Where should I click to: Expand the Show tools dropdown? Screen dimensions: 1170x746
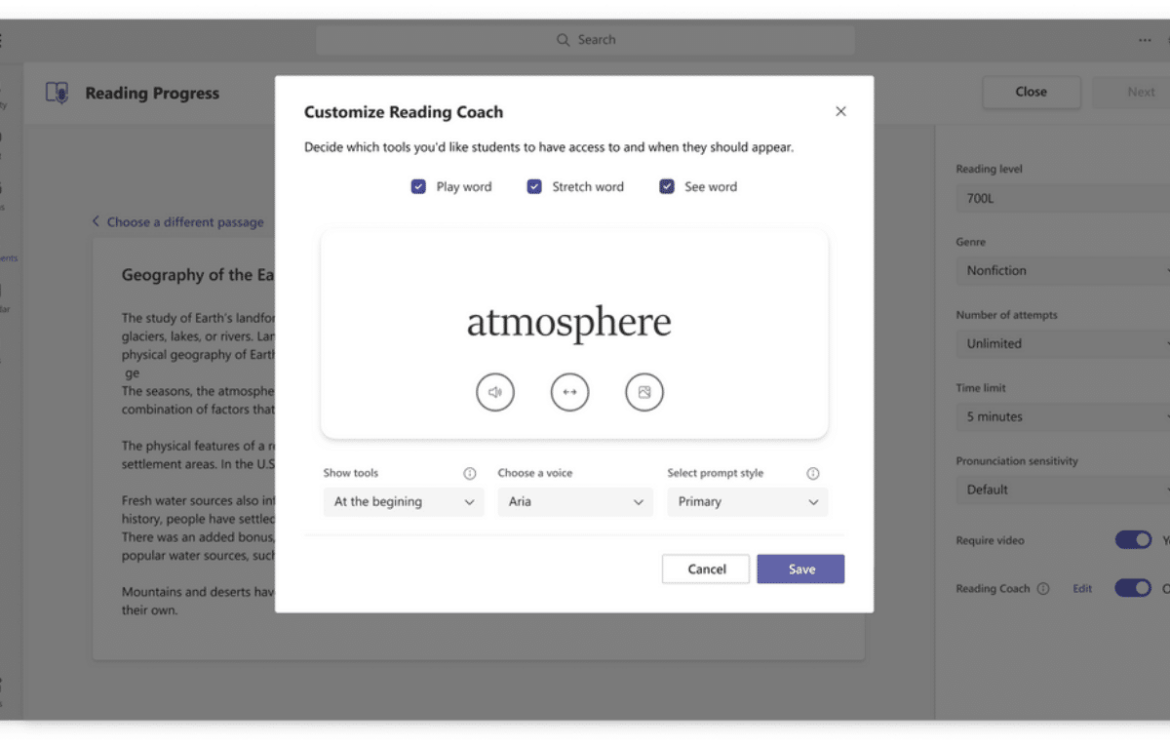pos(403,502)
